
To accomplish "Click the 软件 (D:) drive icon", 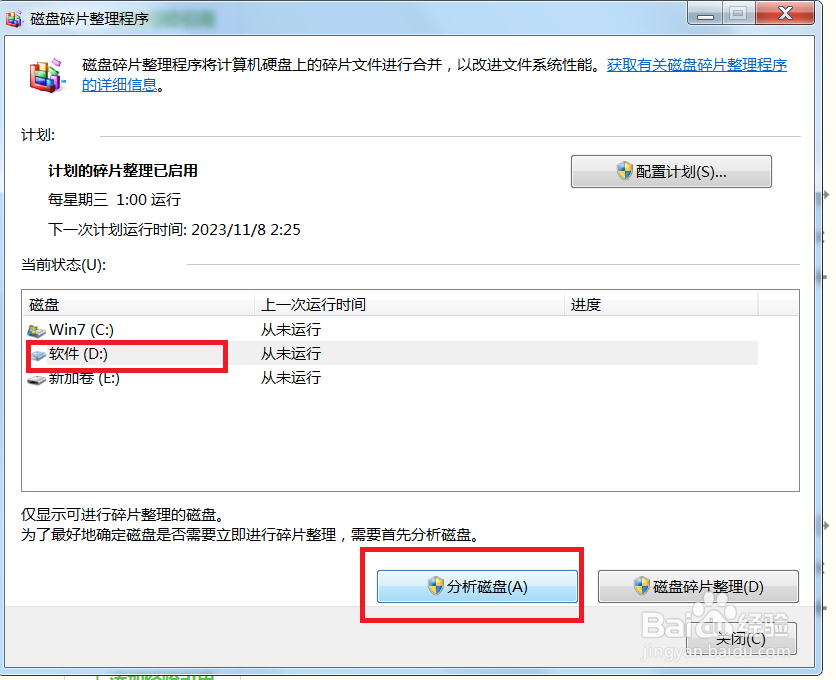I will (x=38, y=355).
